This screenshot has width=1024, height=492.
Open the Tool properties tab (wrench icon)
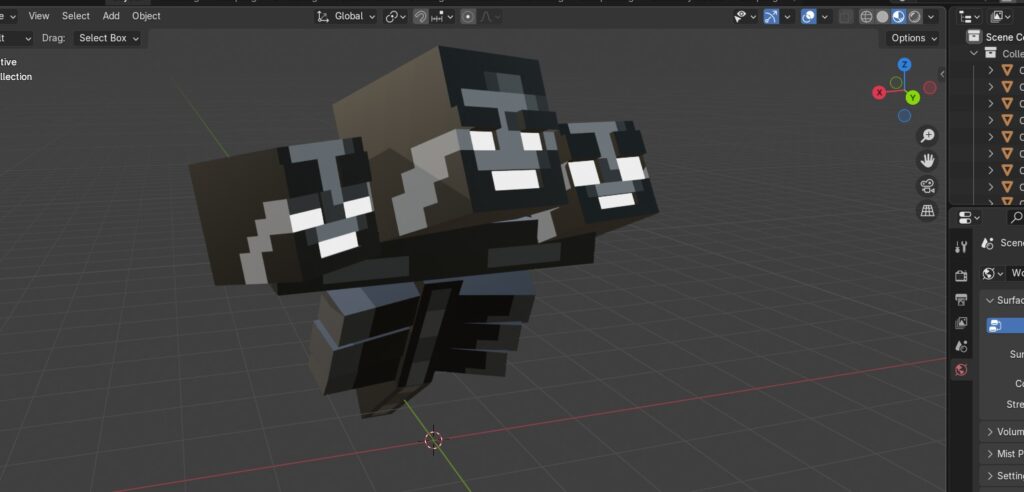961,247
